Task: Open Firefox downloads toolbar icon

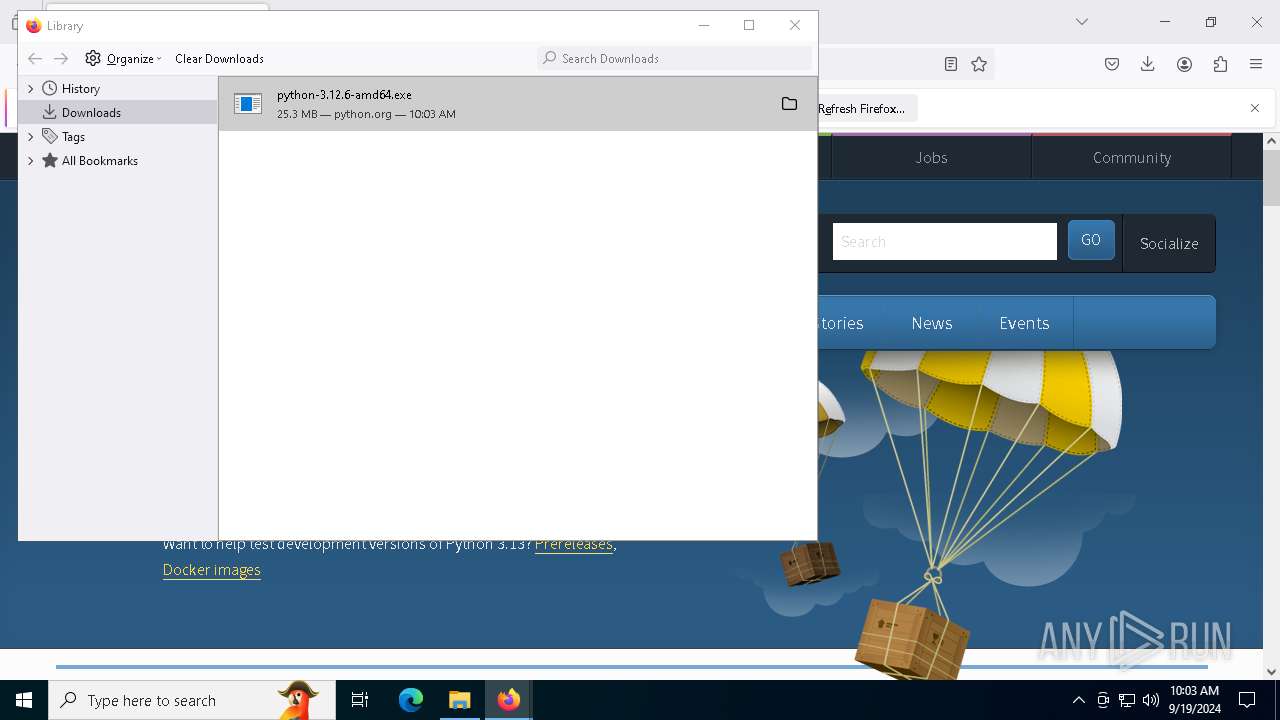Action: point(1148,64)
